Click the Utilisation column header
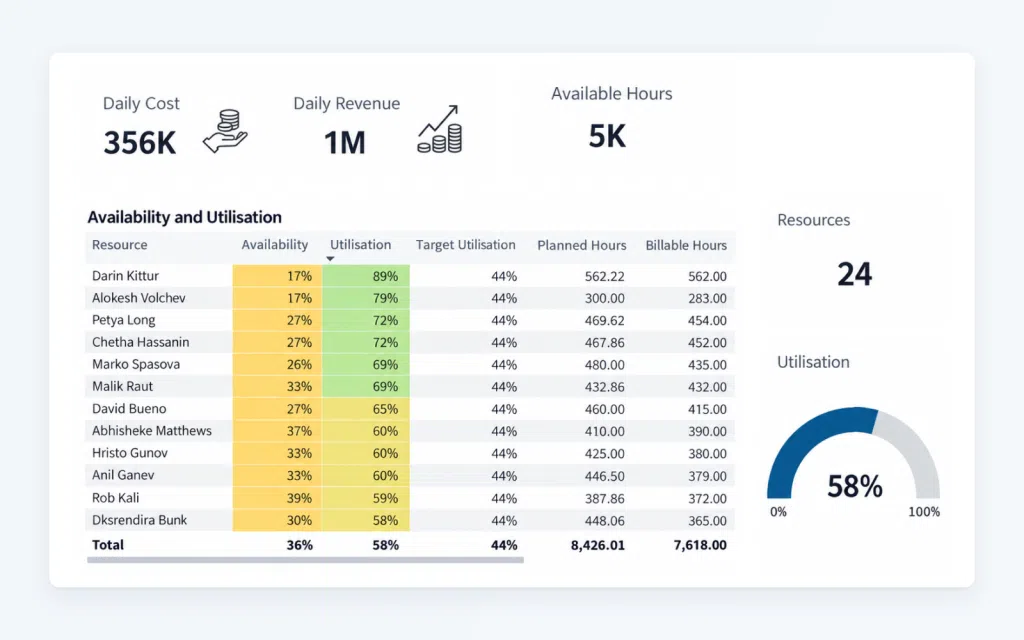The height and width of the screenshot is (640, 1024). [360, 245]
